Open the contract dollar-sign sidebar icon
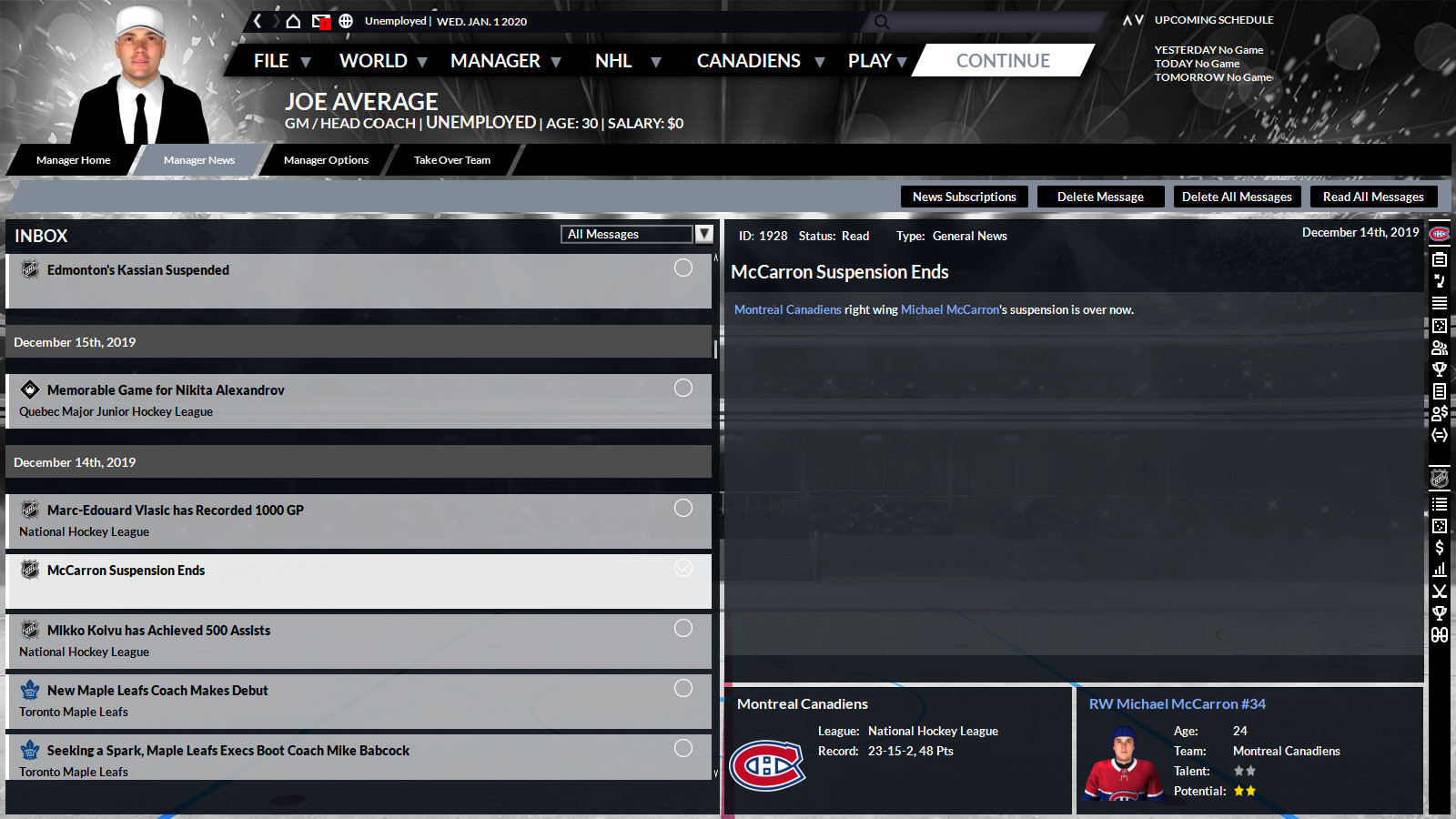 1440,414
